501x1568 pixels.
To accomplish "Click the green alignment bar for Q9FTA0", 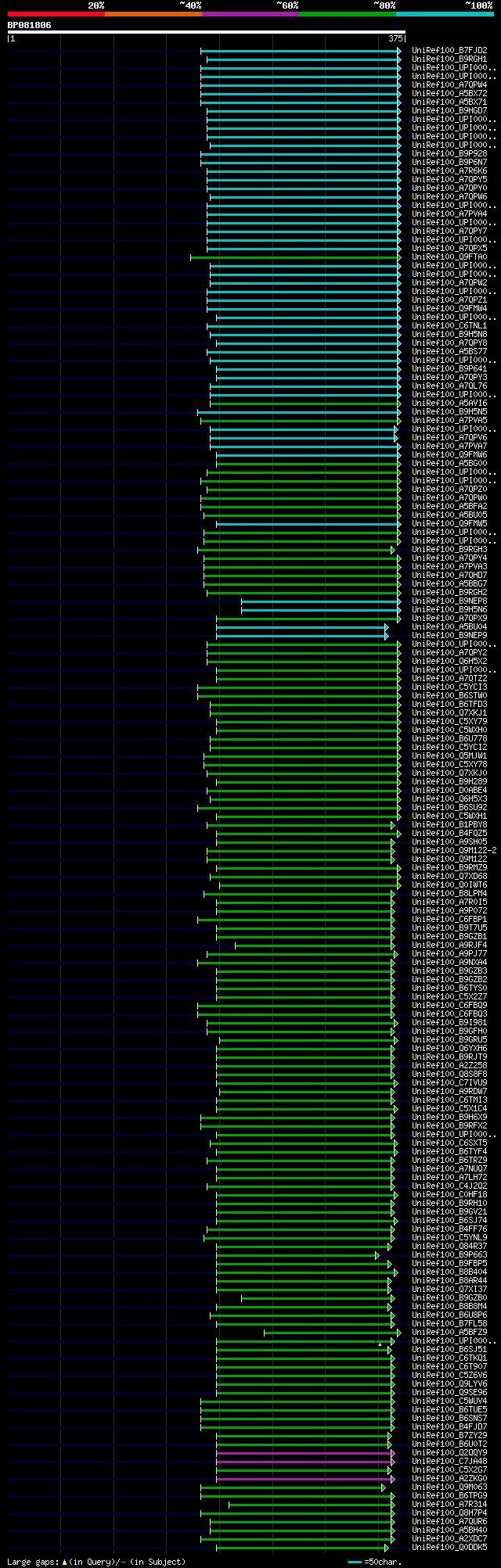I will (295, 257).
